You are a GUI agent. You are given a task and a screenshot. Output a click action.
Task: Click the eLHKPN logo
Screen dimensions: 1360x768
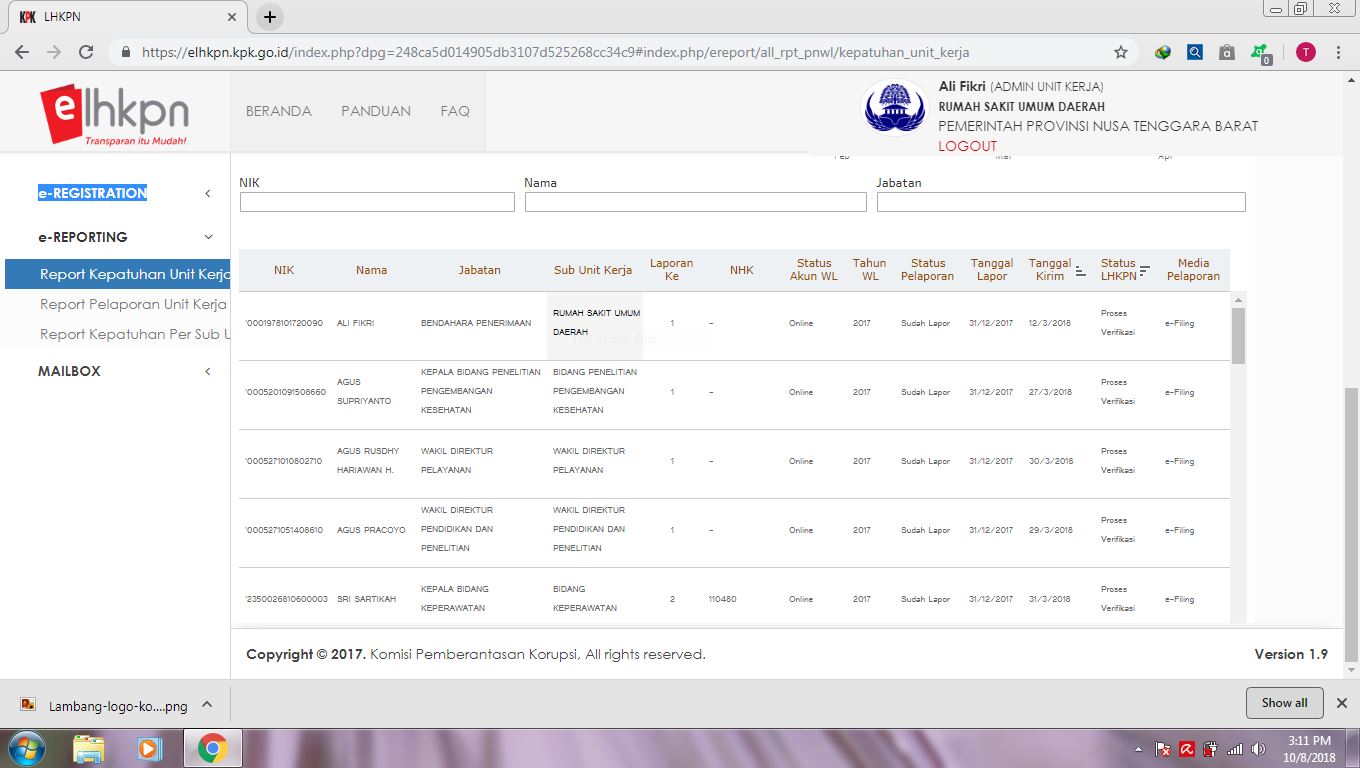coord(113,114)
